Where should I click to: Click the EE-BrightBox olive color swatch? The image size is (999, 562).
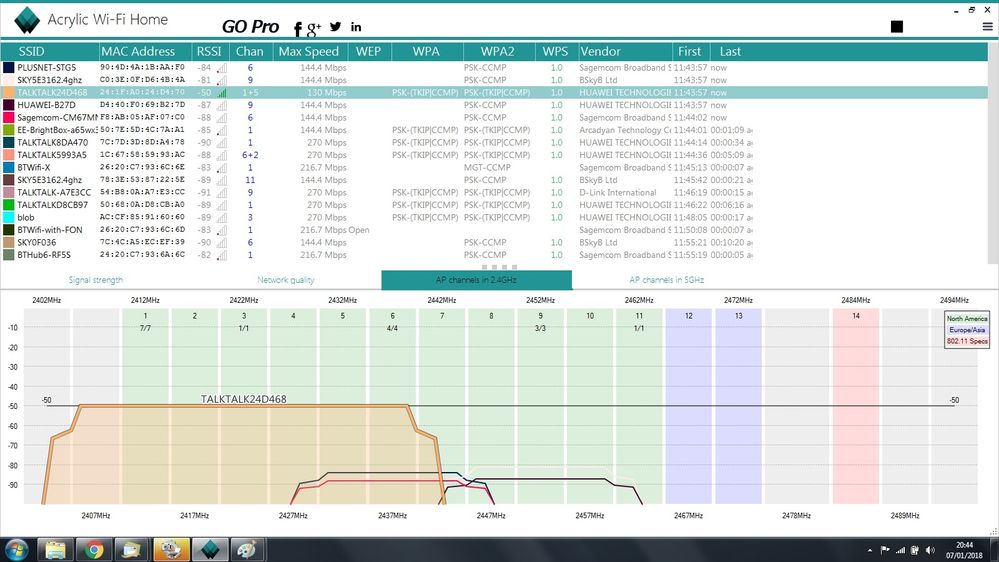[8, 130]
